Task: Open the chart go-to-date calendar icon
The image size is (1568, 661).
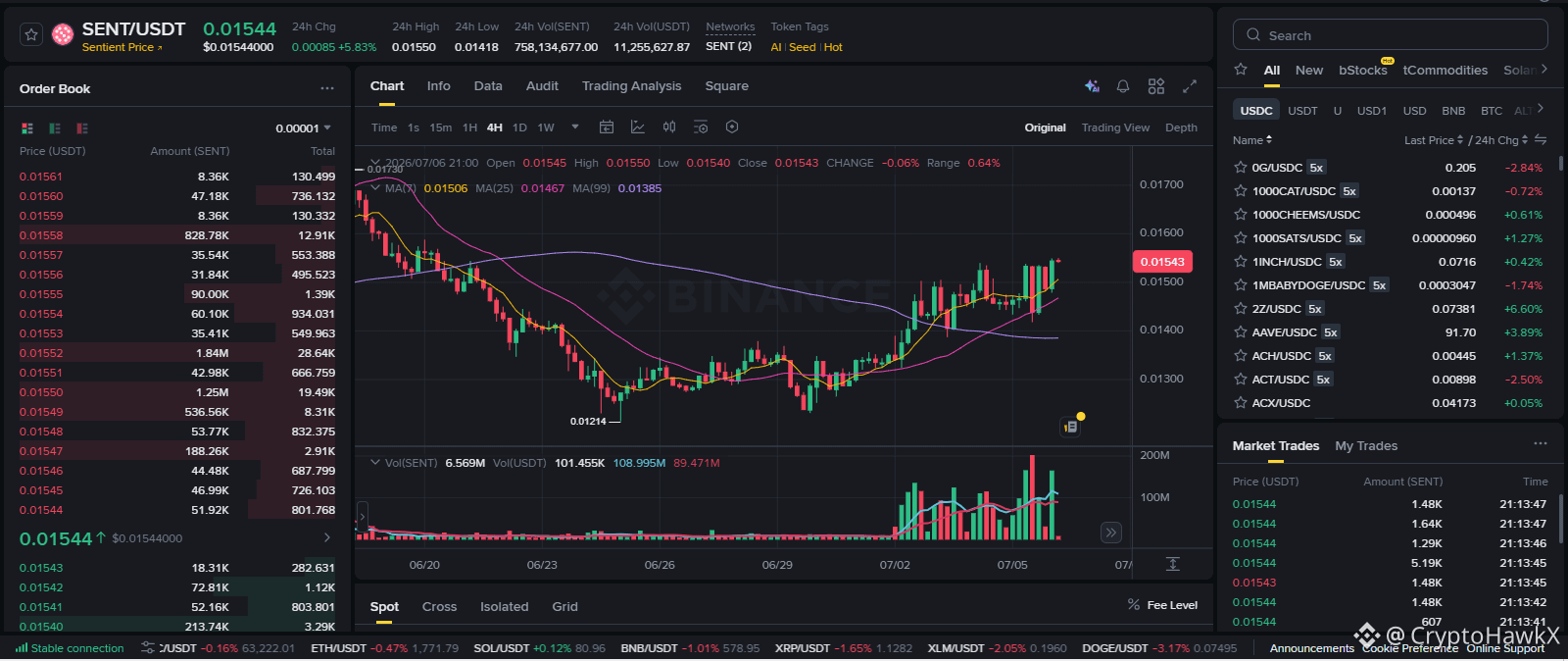Action: coord(607,127)
